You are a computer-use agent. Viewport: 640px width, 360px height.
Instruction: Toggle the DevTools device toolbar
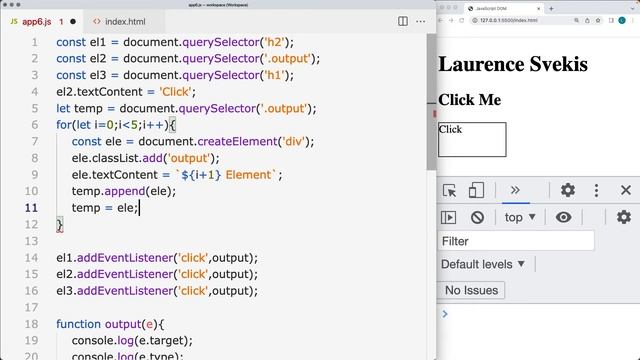(476, 191)
